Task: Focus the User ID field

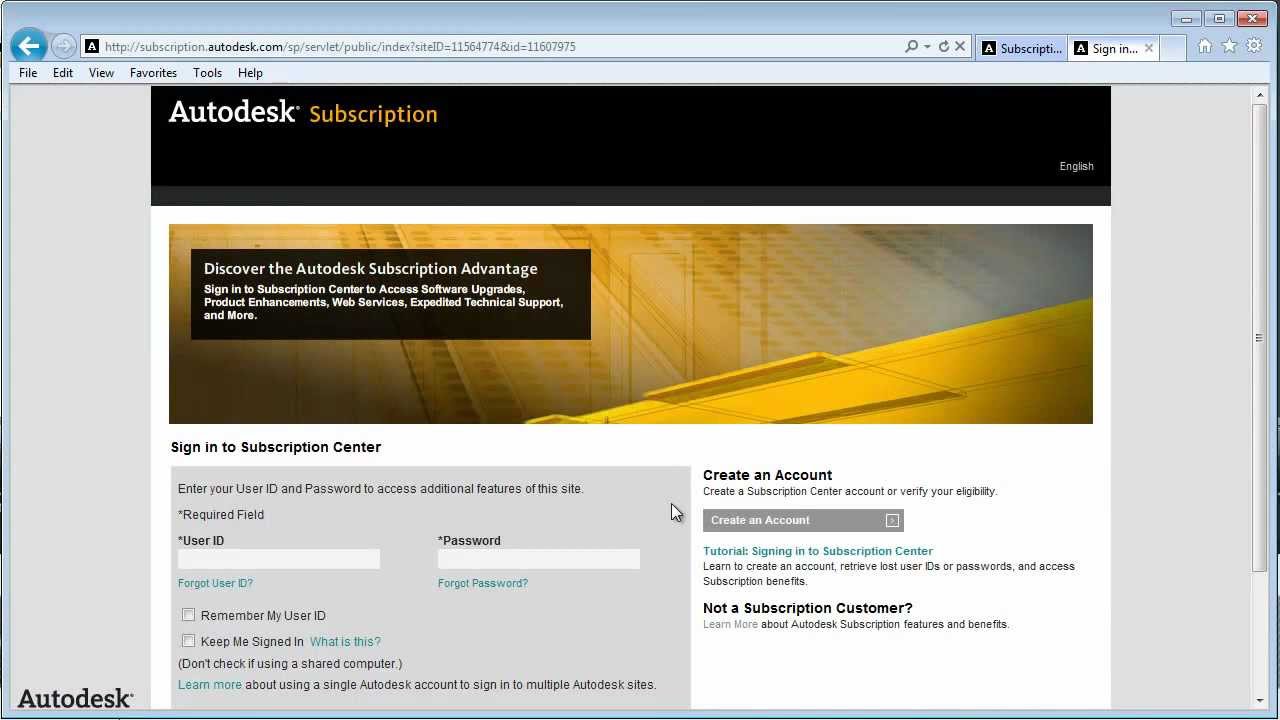Action: 279,559
